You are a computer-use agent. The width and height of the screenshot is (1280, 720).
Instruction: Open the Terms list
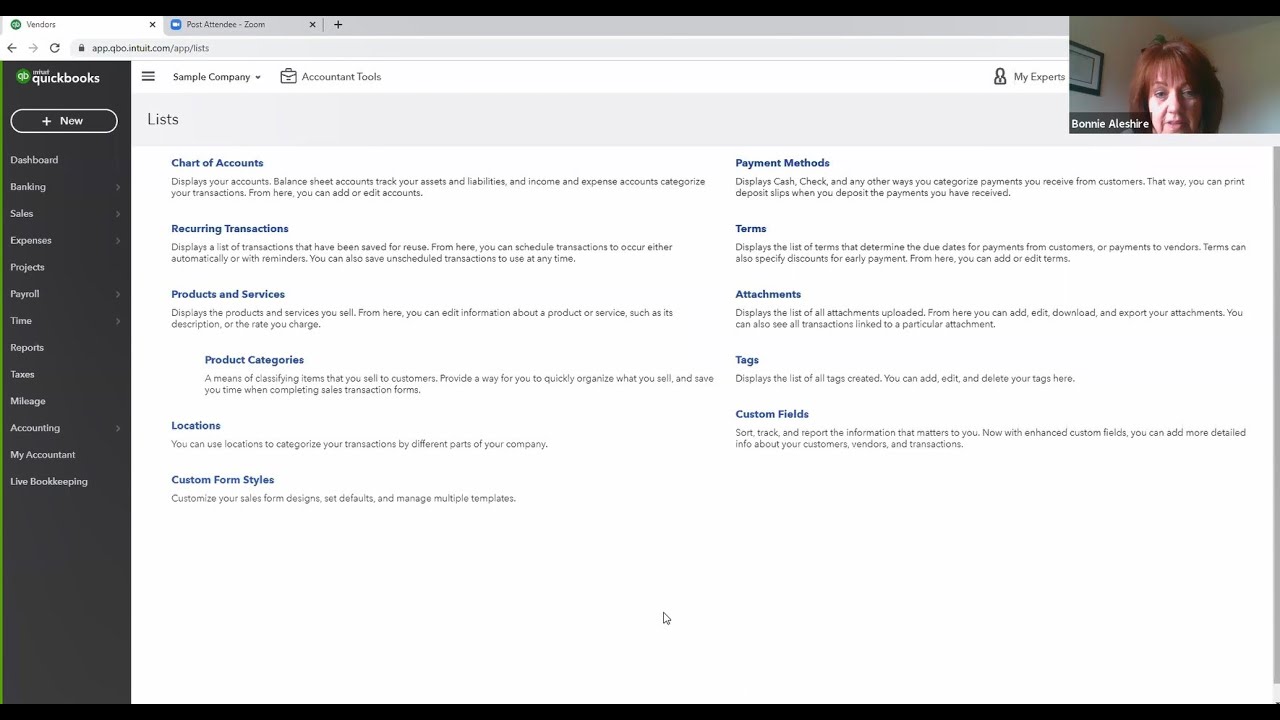point(751,229)
